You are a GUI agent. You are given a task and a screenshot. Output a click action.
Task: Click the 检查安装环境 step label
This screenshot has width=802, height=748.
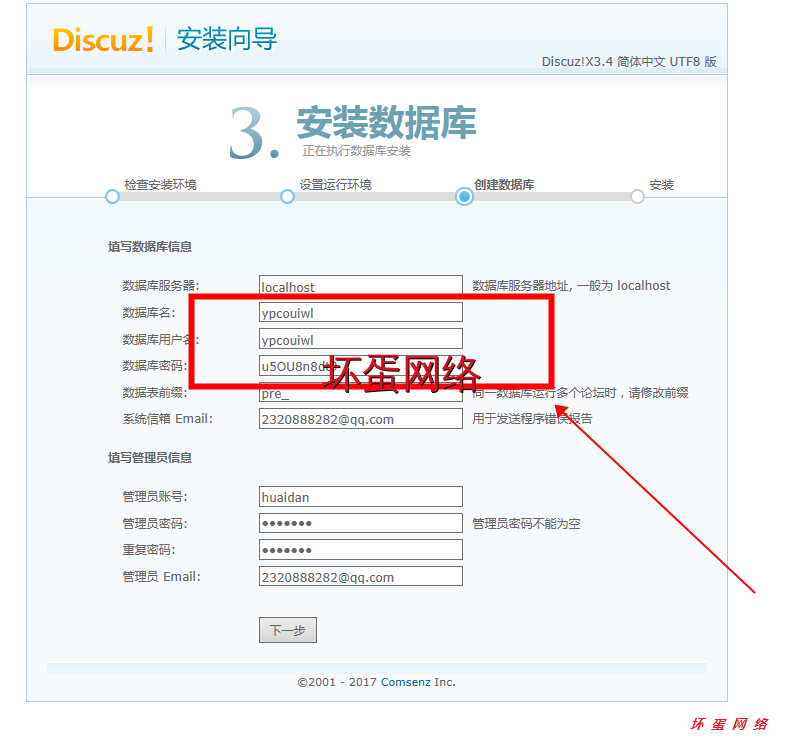pos(161,185)
